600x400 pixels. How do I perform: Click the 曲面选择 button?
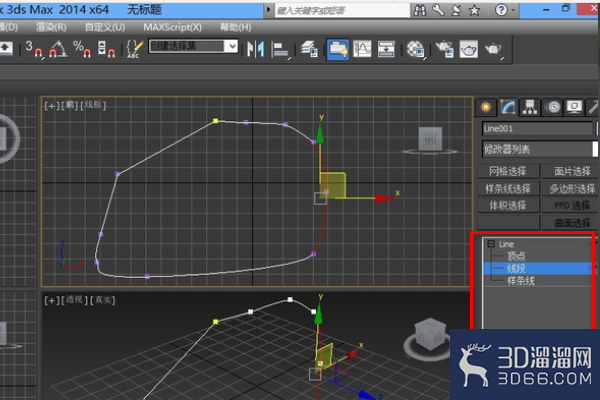pos(572,223)
